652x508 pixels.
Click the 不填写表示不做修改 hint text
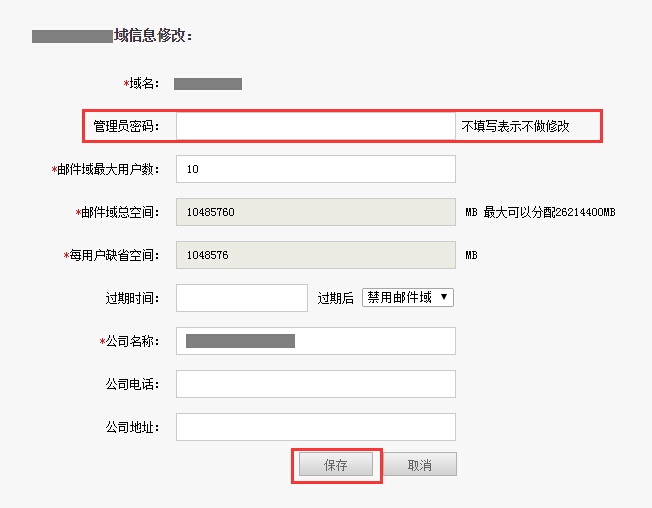tap(515, 127)
